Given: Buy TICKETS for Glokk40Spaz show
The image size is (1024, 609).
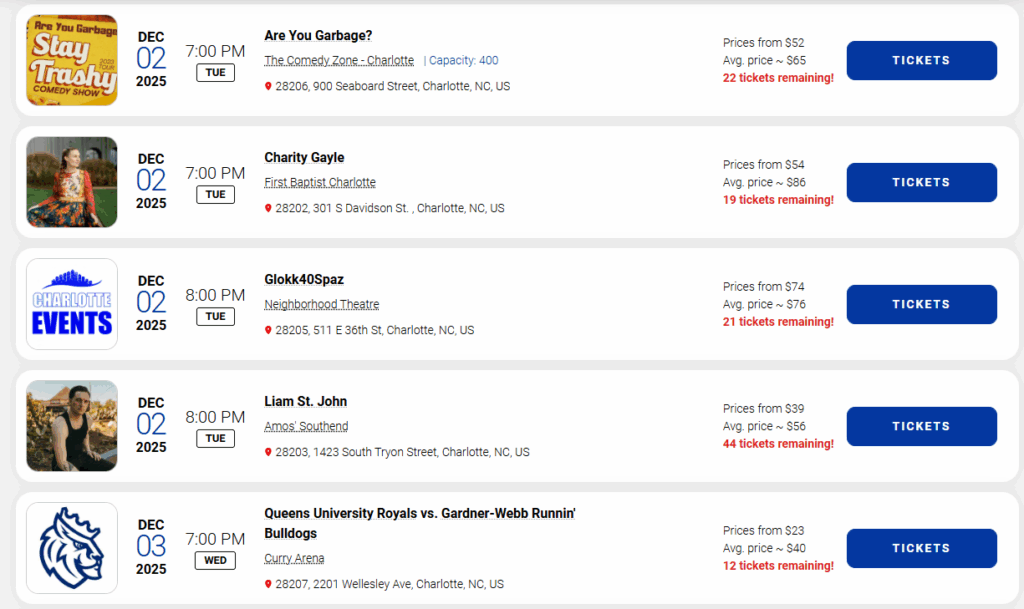Looking at the screenshot, I should 921,304.
